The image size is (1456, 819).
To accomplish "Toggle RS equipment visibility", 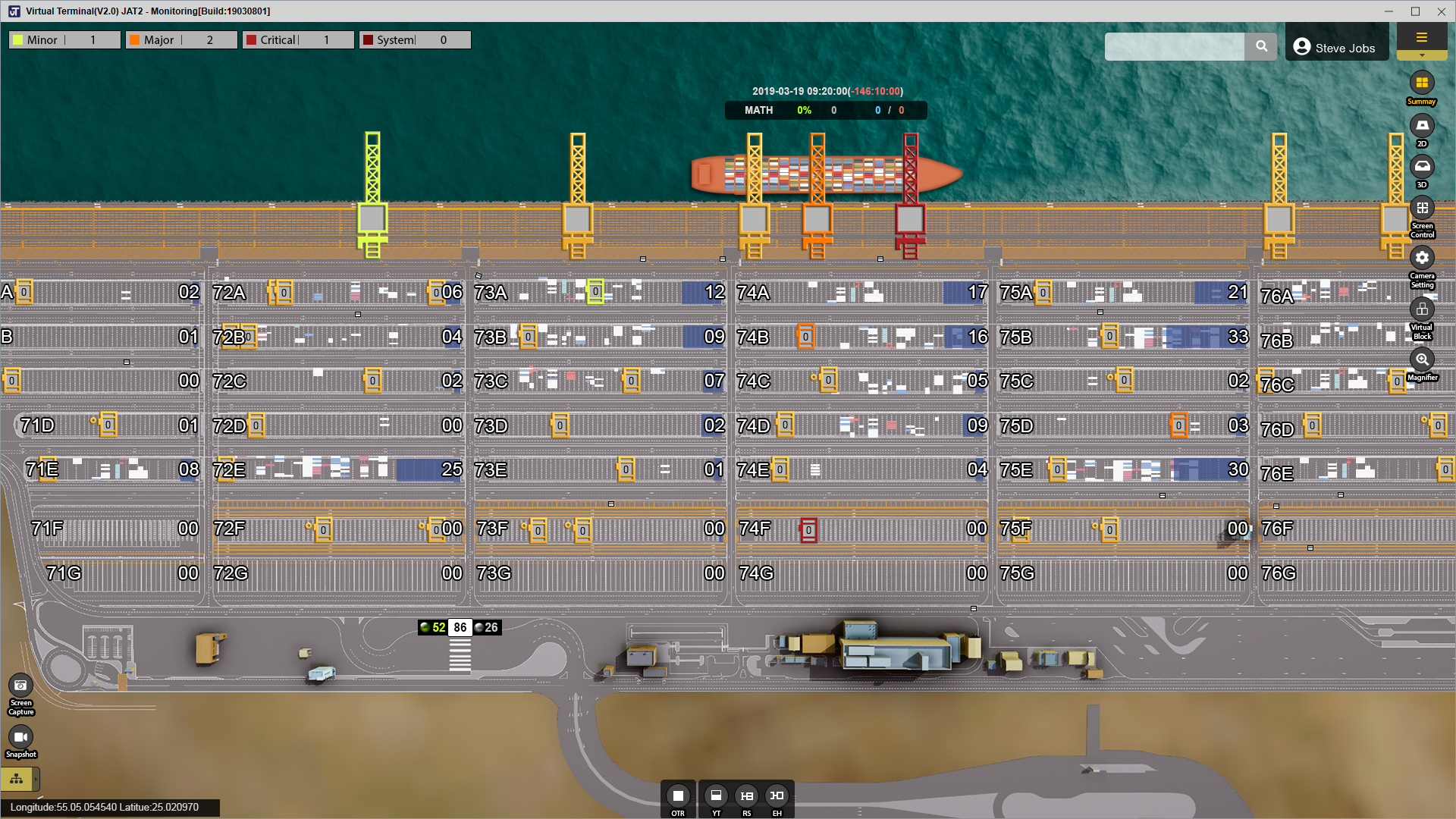I will pos(747,795).
